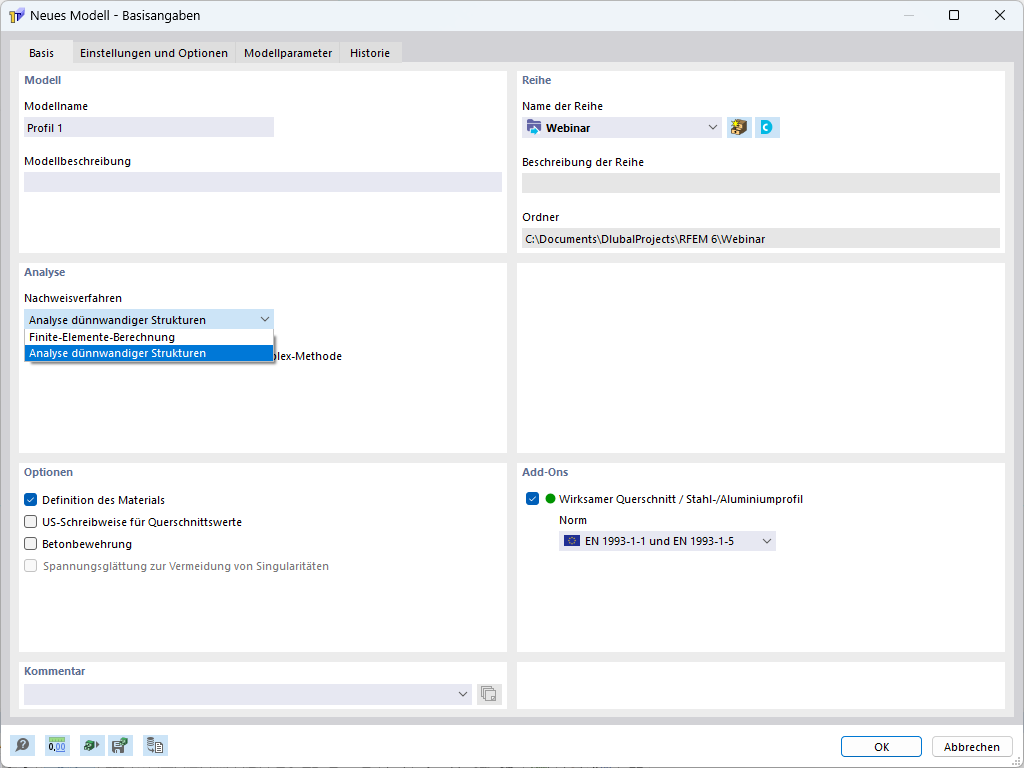Click the save-as-default floppy disk icon

120,746
